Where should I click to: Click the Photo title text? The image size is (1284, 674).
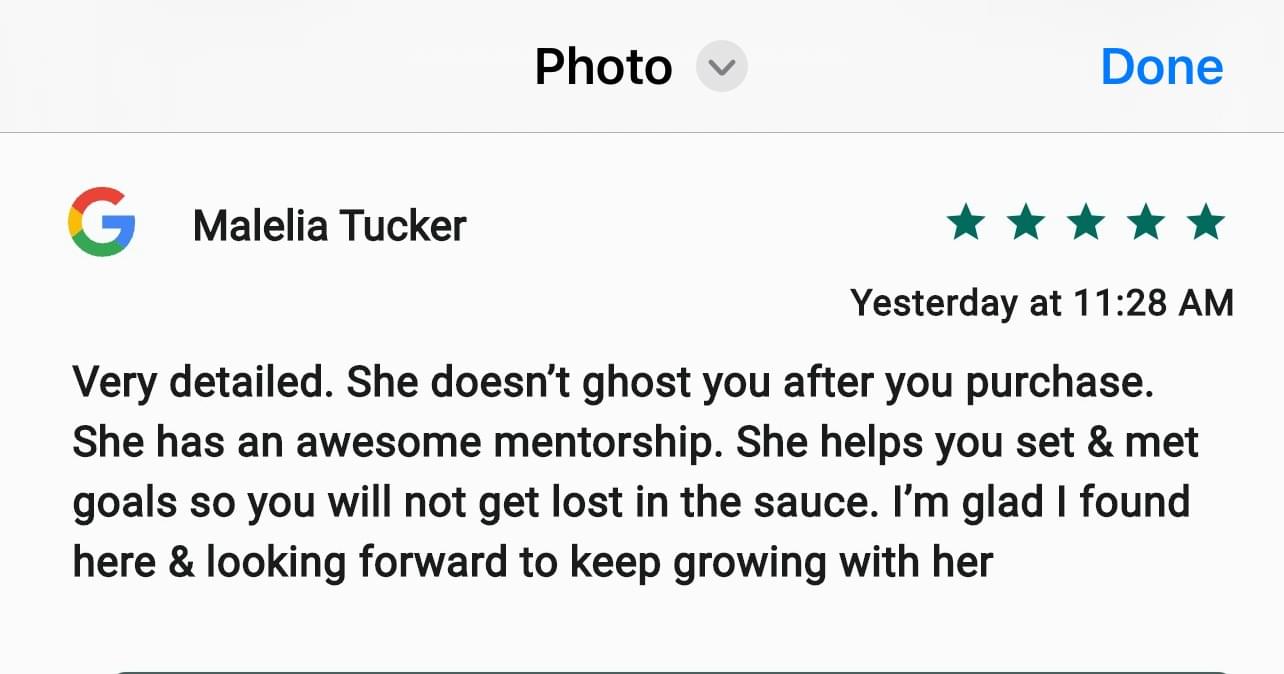click(x=603, y=67)
